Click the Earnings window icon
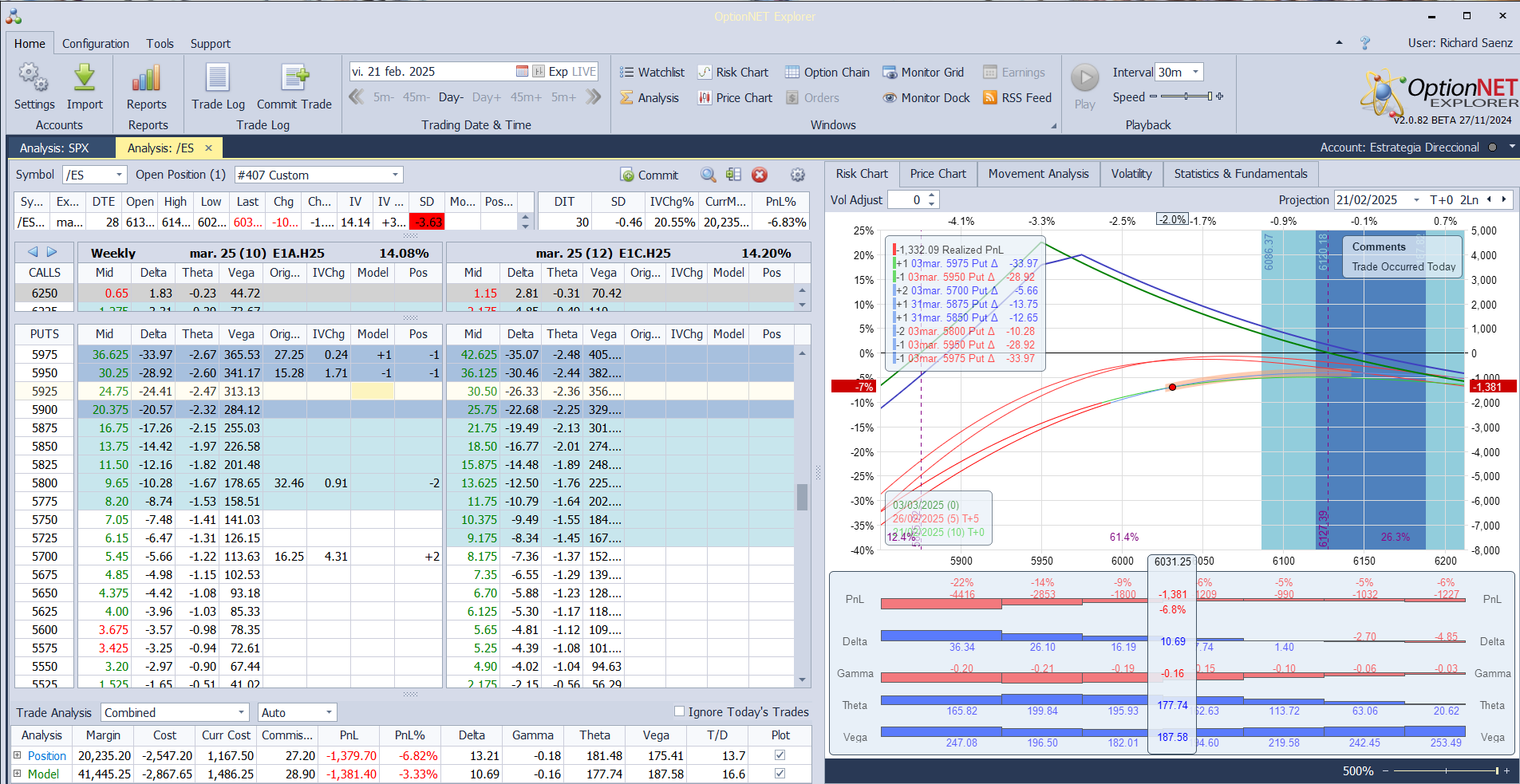1520x784 pixels. coord(990,72)
